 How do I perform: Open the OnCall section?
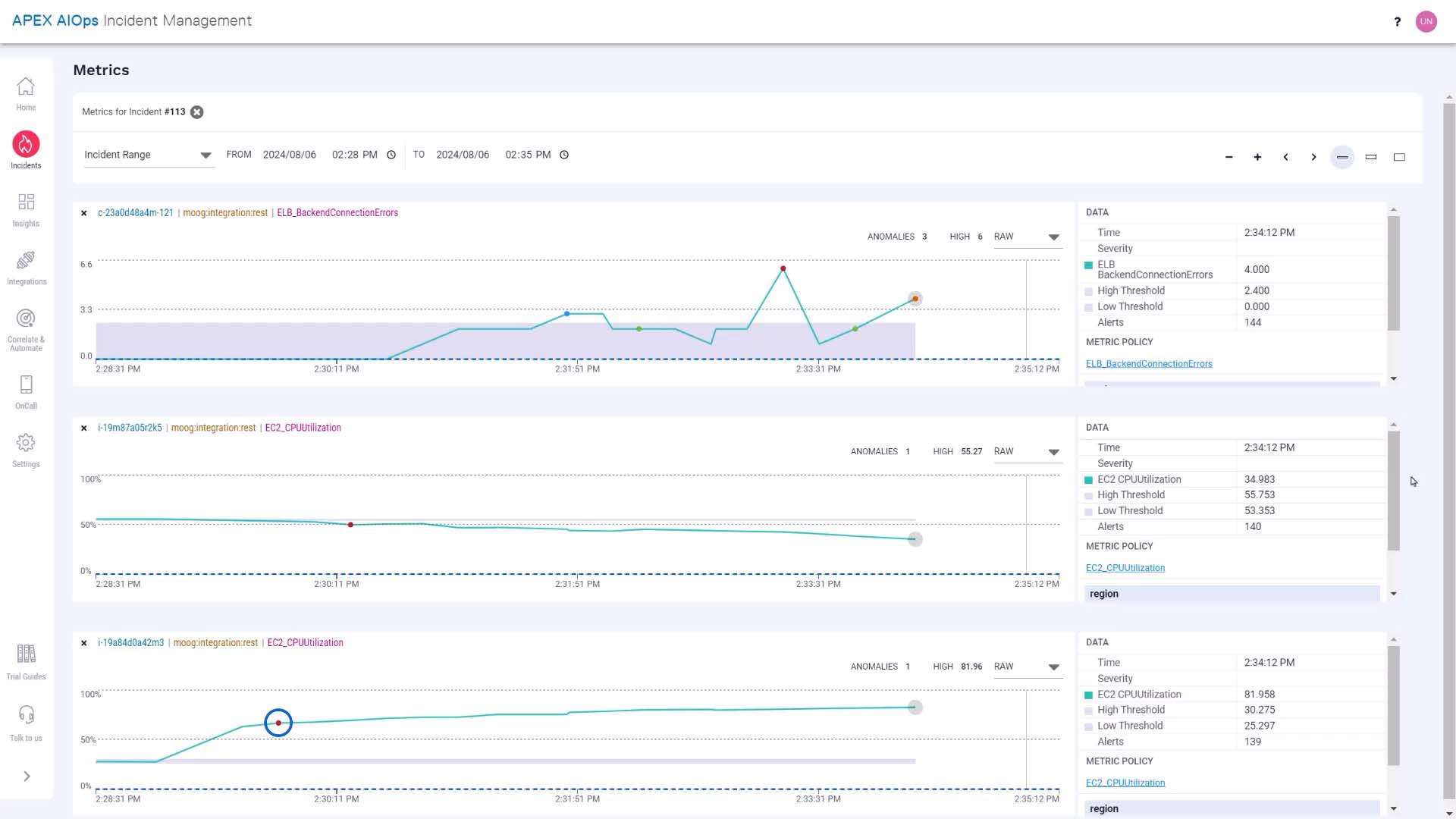[26, 392]
